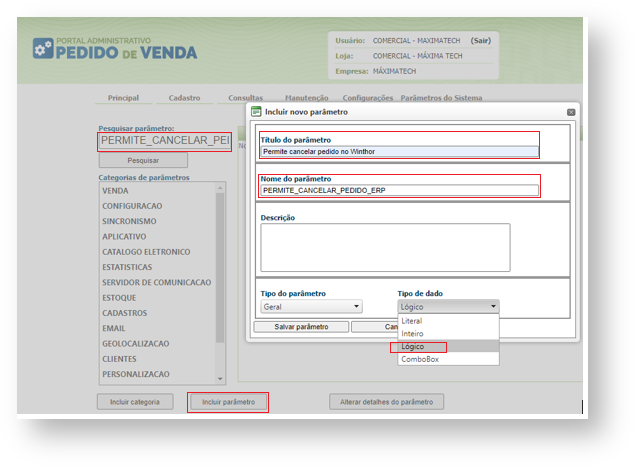The width and height of the screenshot is (636, 467).
Task: Click the Incluir categoria button
Action: (x=135, y=402)
